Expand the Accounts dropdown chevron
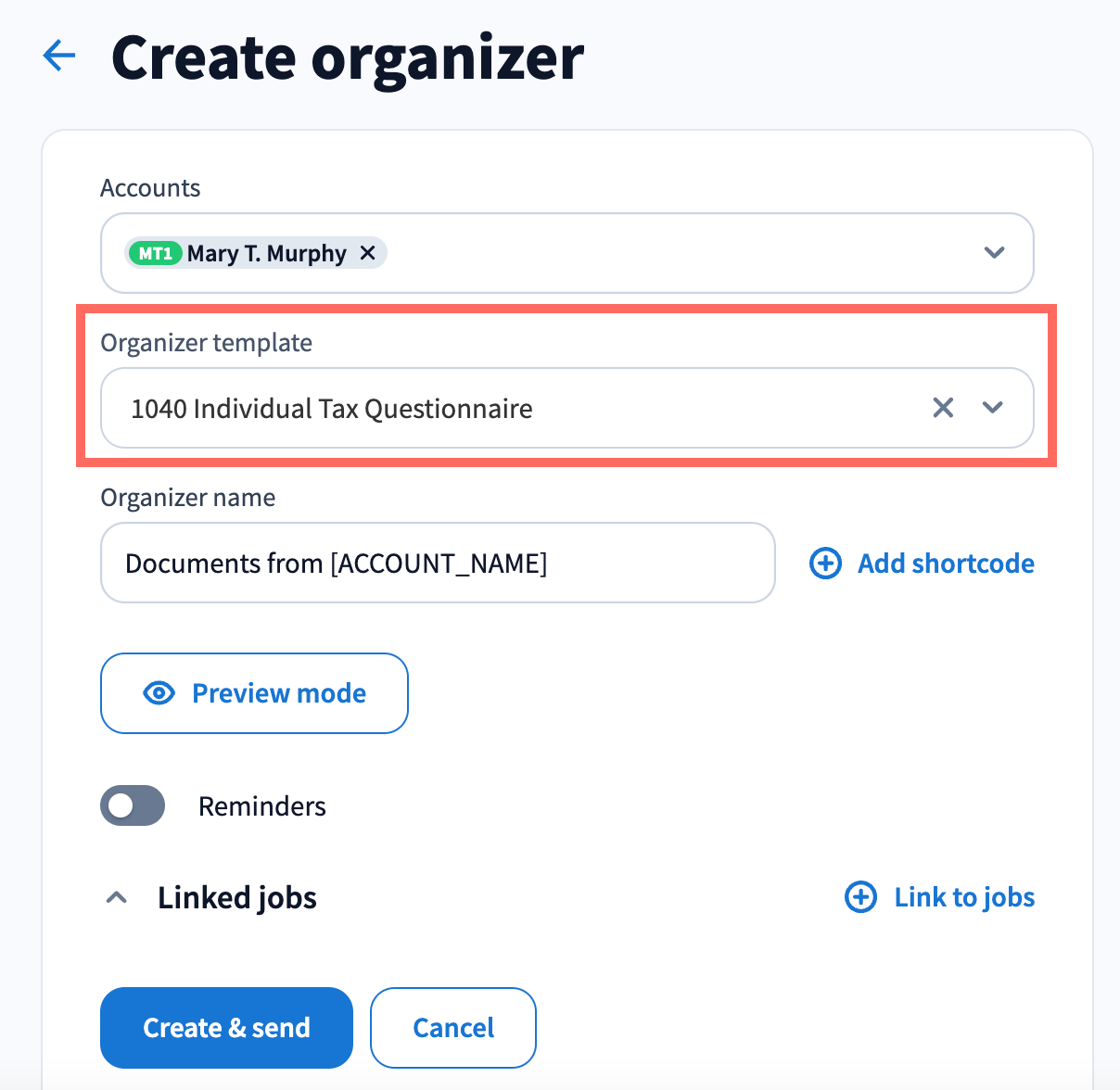Viewport: 1120px width, 1090px height. click(994, 253)
